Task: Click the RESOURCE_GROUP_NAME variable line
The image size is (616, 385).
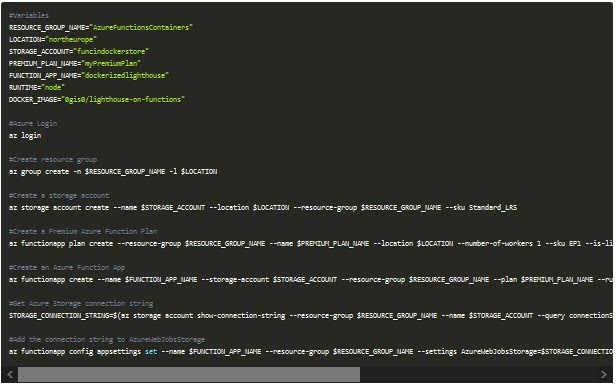Action: pyautogui.click(x=101, y=28)
